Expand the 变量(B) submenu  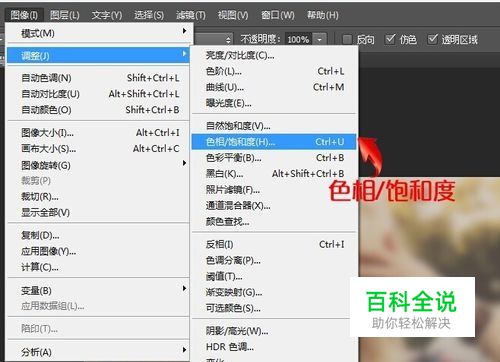(98, 290)
